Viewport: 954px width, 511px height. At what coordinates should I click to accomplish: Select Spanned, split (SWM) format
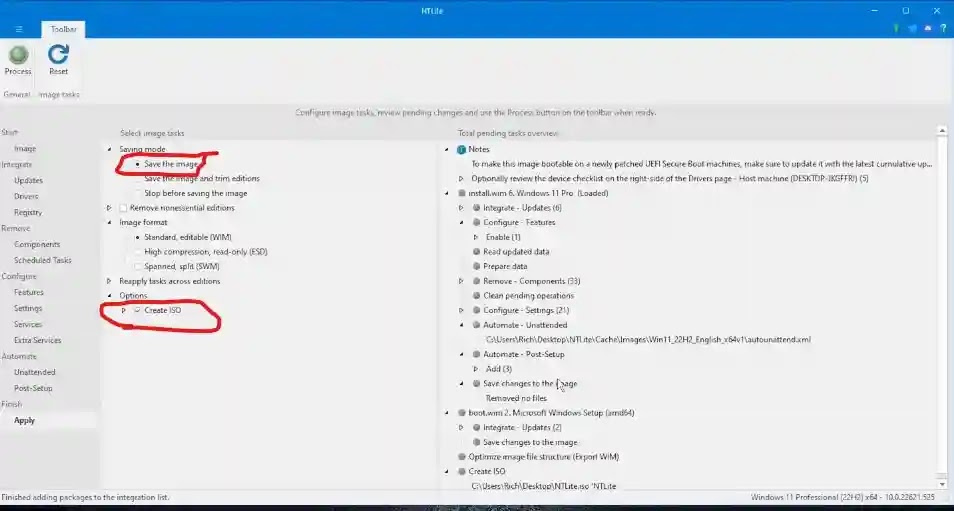(x=138, y=266)
